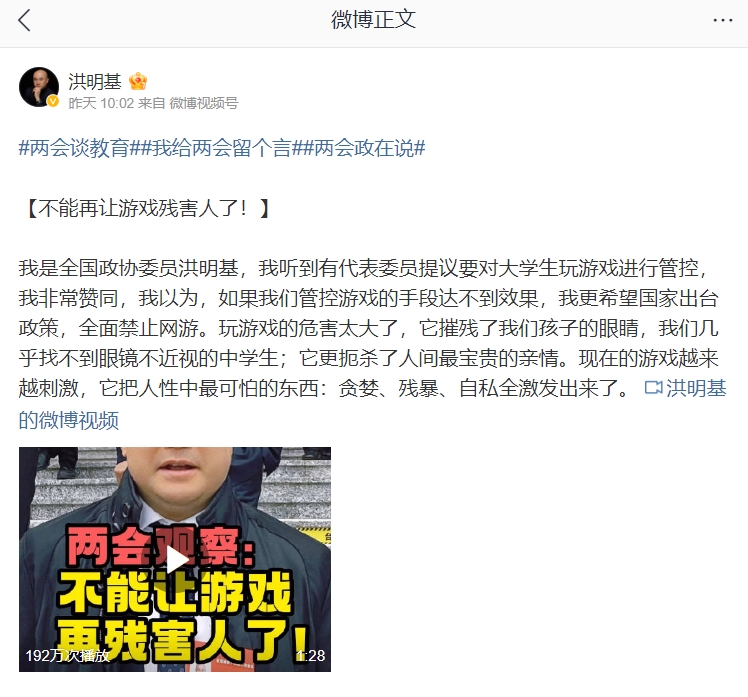The image size is (748, 697).
Task: Click the yellow verified badge on avatar
Action: pos(52,101)
